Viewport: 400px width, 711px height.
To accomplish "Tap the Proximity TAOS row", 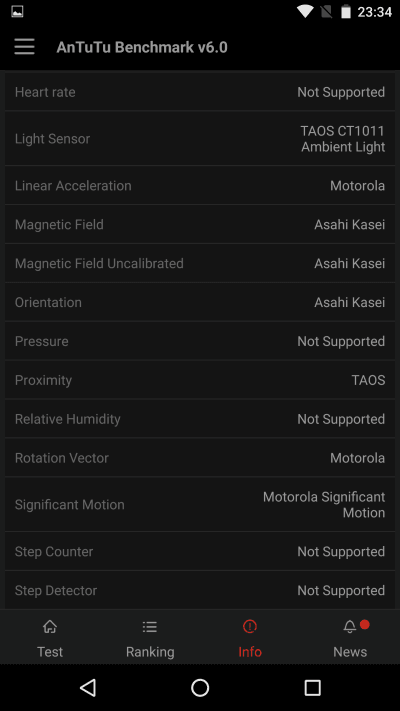I will 200,380.
